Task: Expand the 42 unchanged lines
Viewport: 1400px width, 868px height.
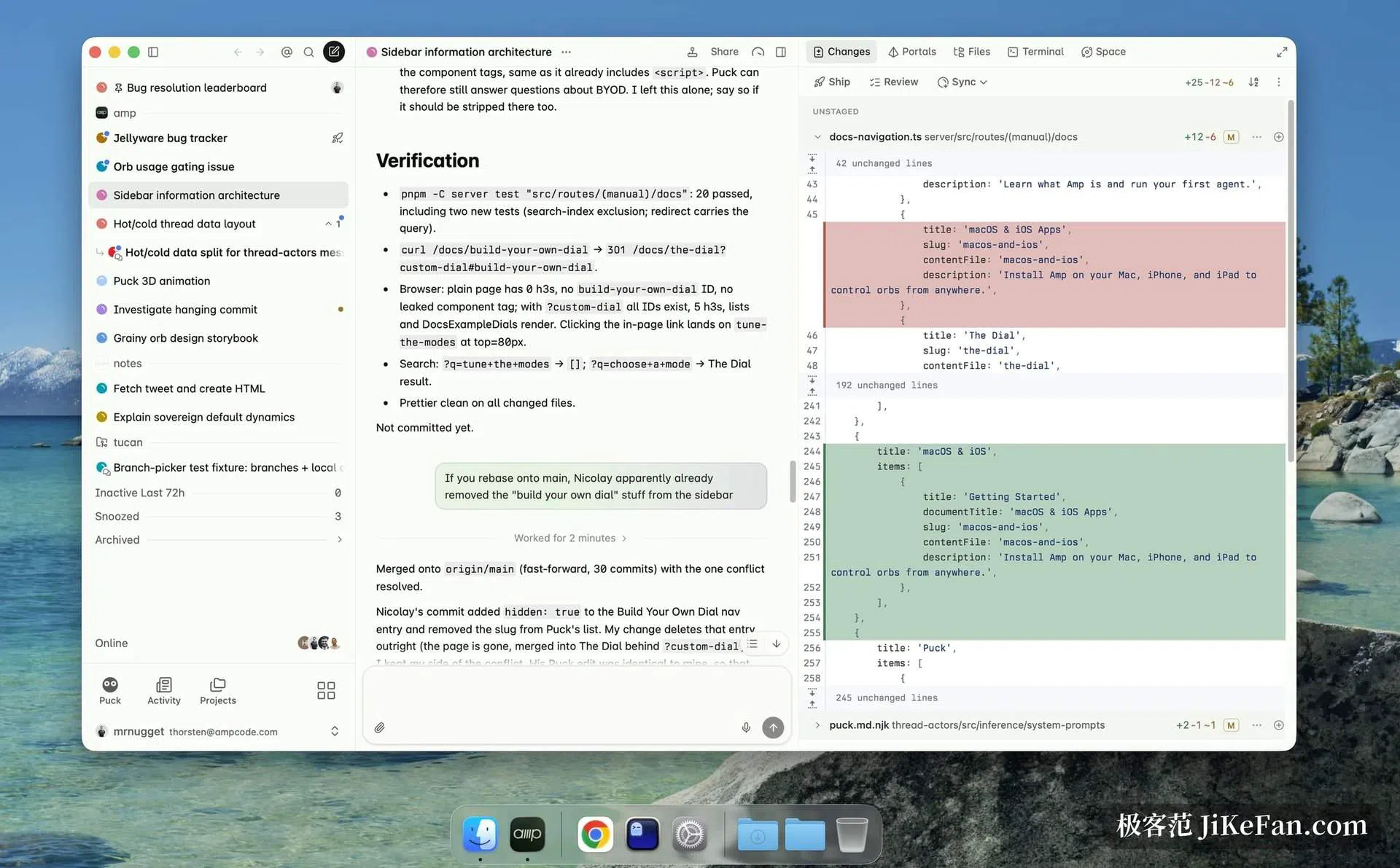Action: 812,163
